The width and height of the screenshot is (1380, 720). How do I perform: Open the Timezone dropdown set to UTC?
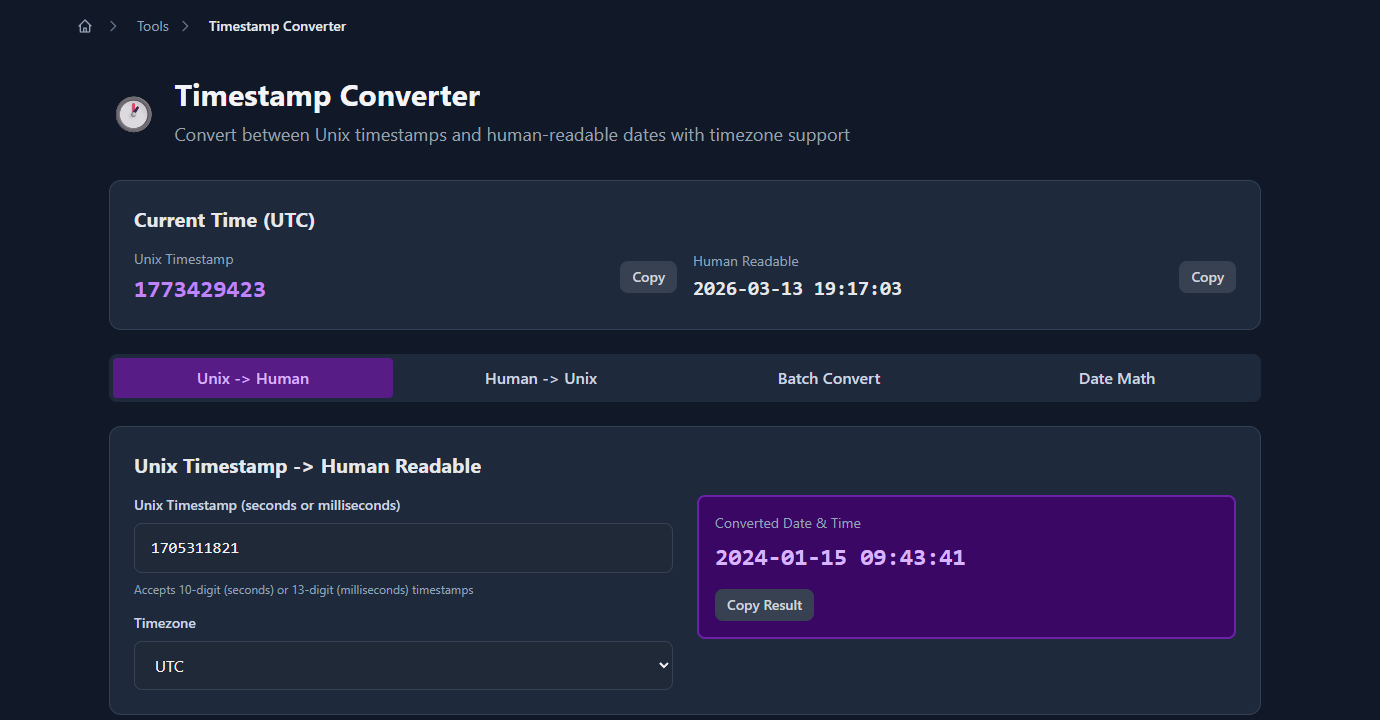click(x=403, y=666)
